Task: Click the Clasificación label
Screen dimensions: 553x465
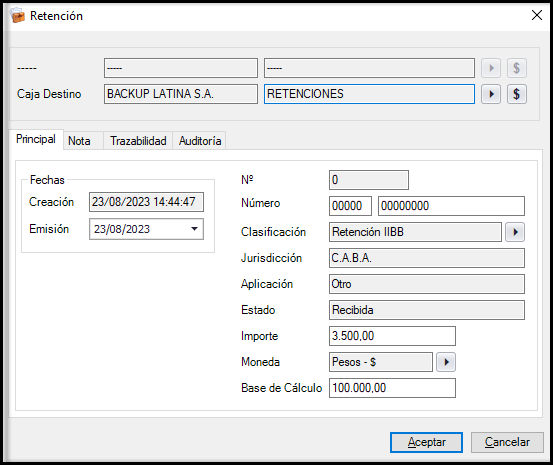Action: [273, 232]
